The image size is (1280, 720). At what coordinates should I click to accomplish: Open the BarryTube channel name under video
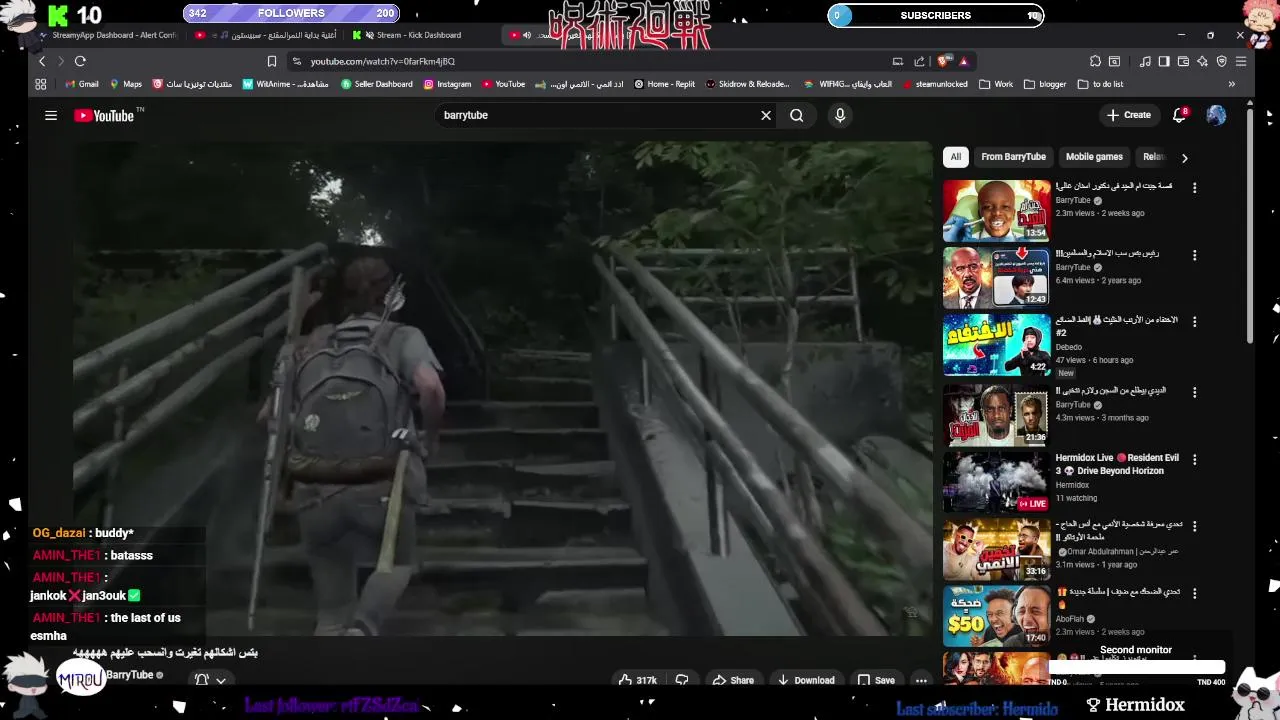click(x=129, y=675)
